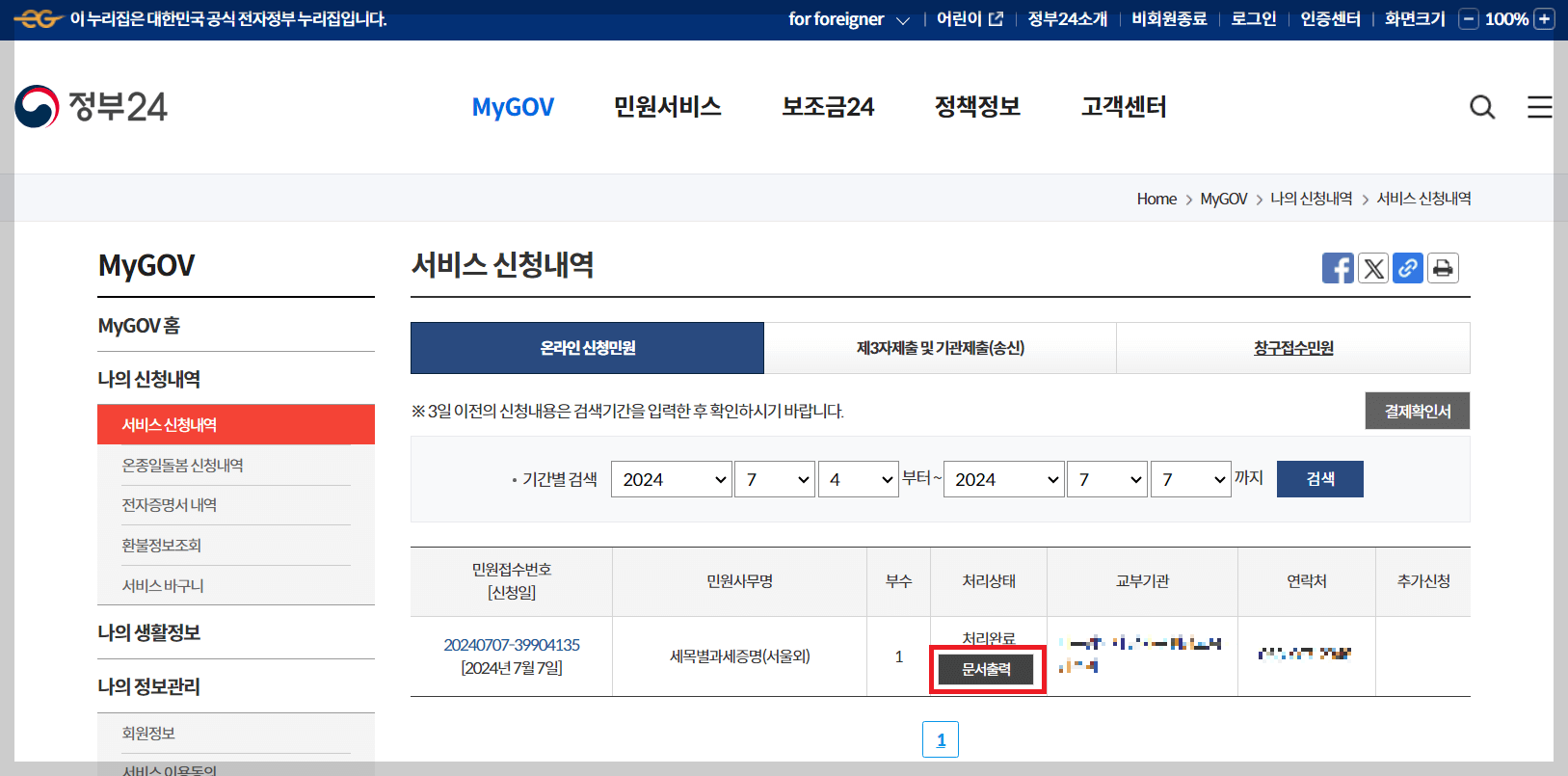
Task: Open the start month 7 dropdown
Action: coord(775,479)
